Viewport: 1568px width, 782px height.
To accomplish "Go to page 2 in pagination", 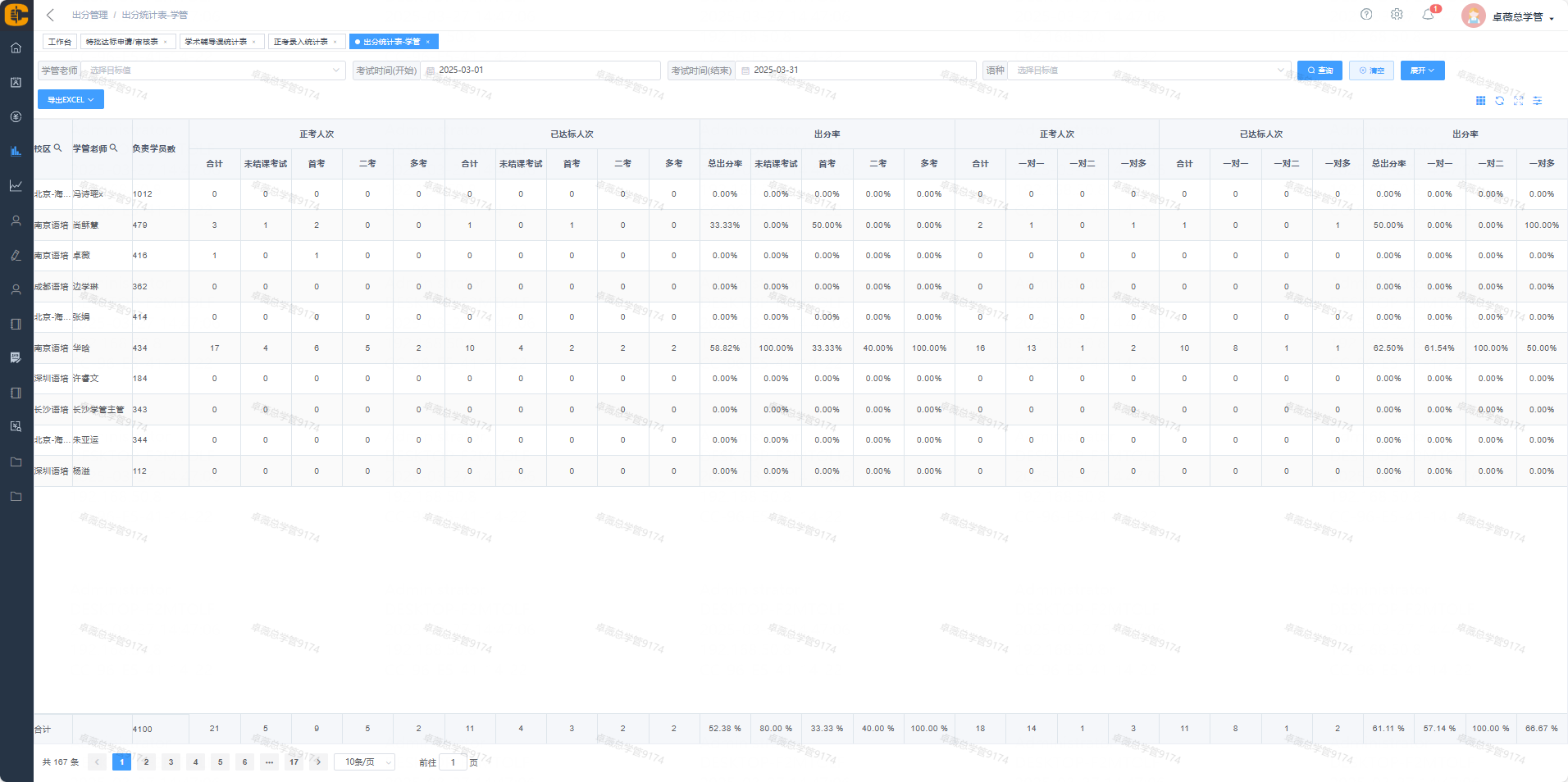I will click(146, 762).
